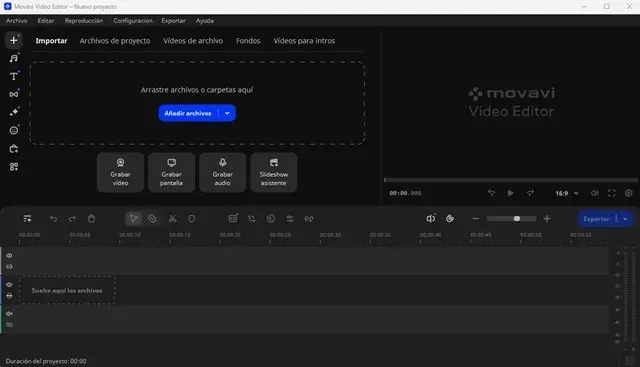The image size is (640, 367).
Task: Click the preview seek bar
Action: [510, 180]
